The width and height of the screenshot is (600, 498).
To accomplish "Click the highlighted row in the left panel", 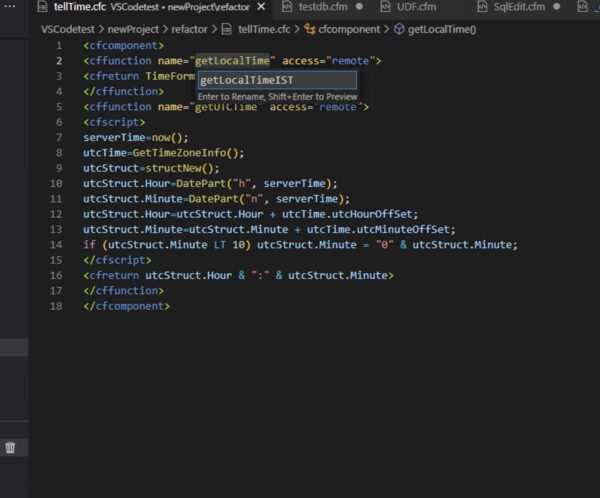I will click(x=9, y=349).
